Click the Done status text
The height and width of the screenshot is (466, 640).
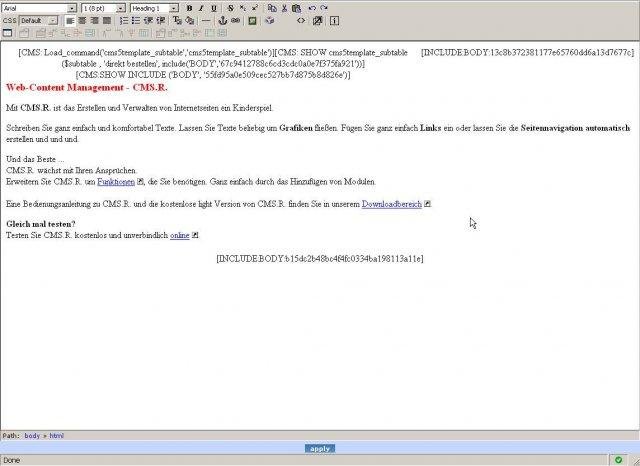click(x=11, y=460)
